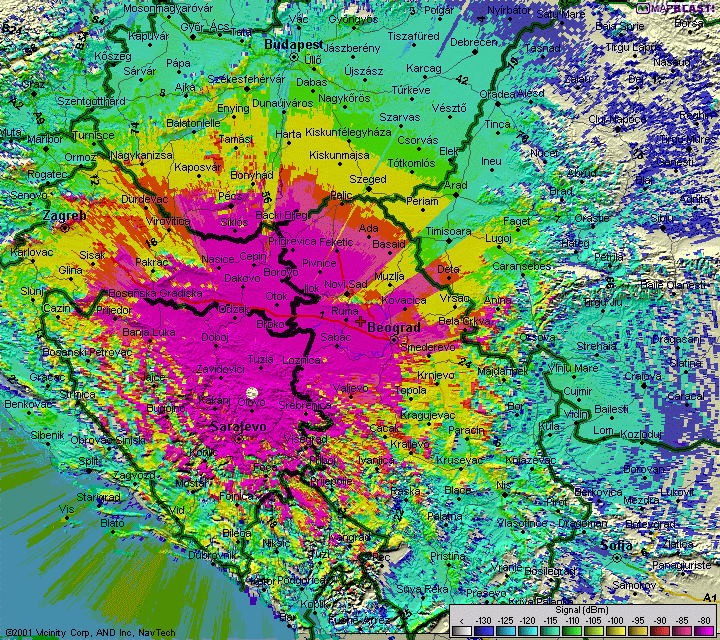Click the white transmitter marker near Olovo
720x640 pixels.
point(251,393)
